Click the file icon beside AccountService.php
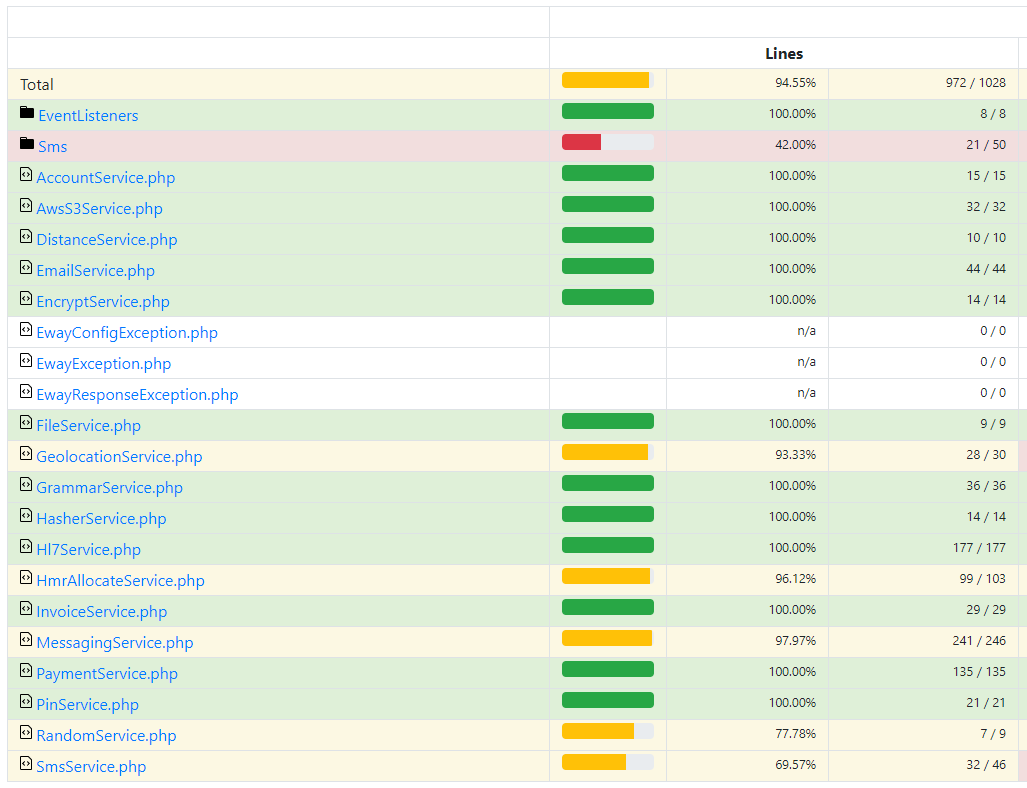 (x=26, y=174)
